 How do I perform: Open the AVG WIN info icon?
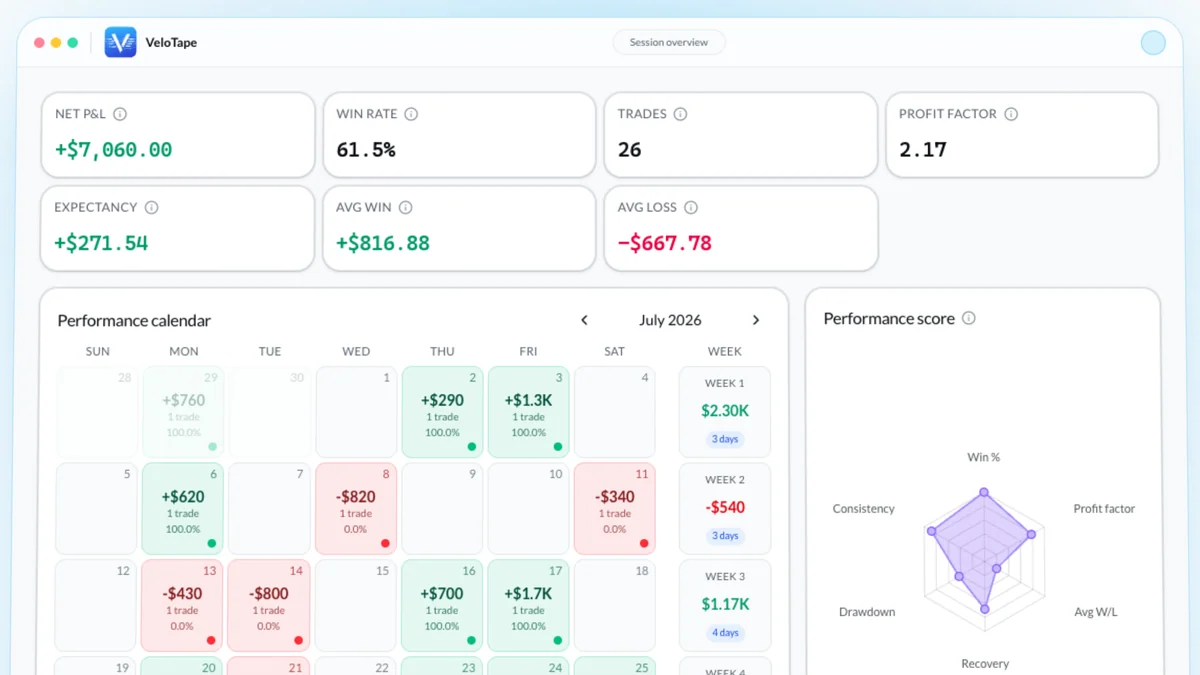tap(405, 208)
